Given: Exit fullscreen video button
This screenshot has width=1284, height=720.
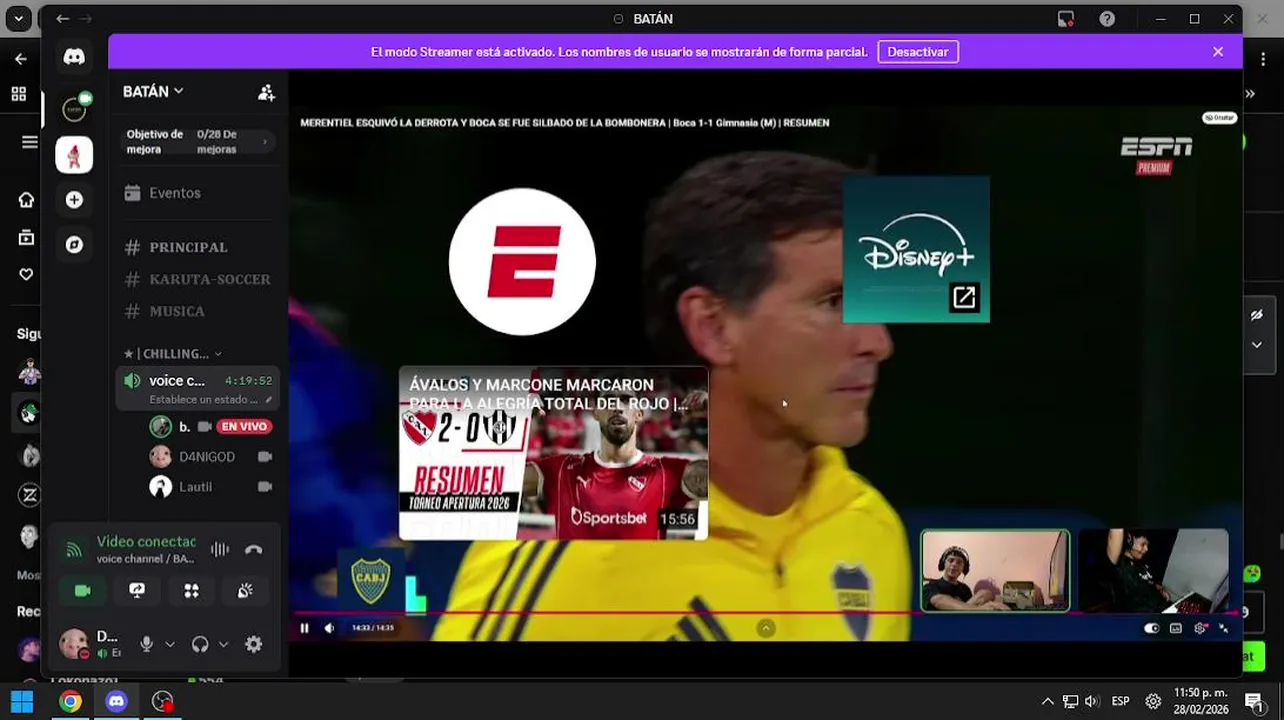Looking at the screenshot, I should coord(1223,628).
